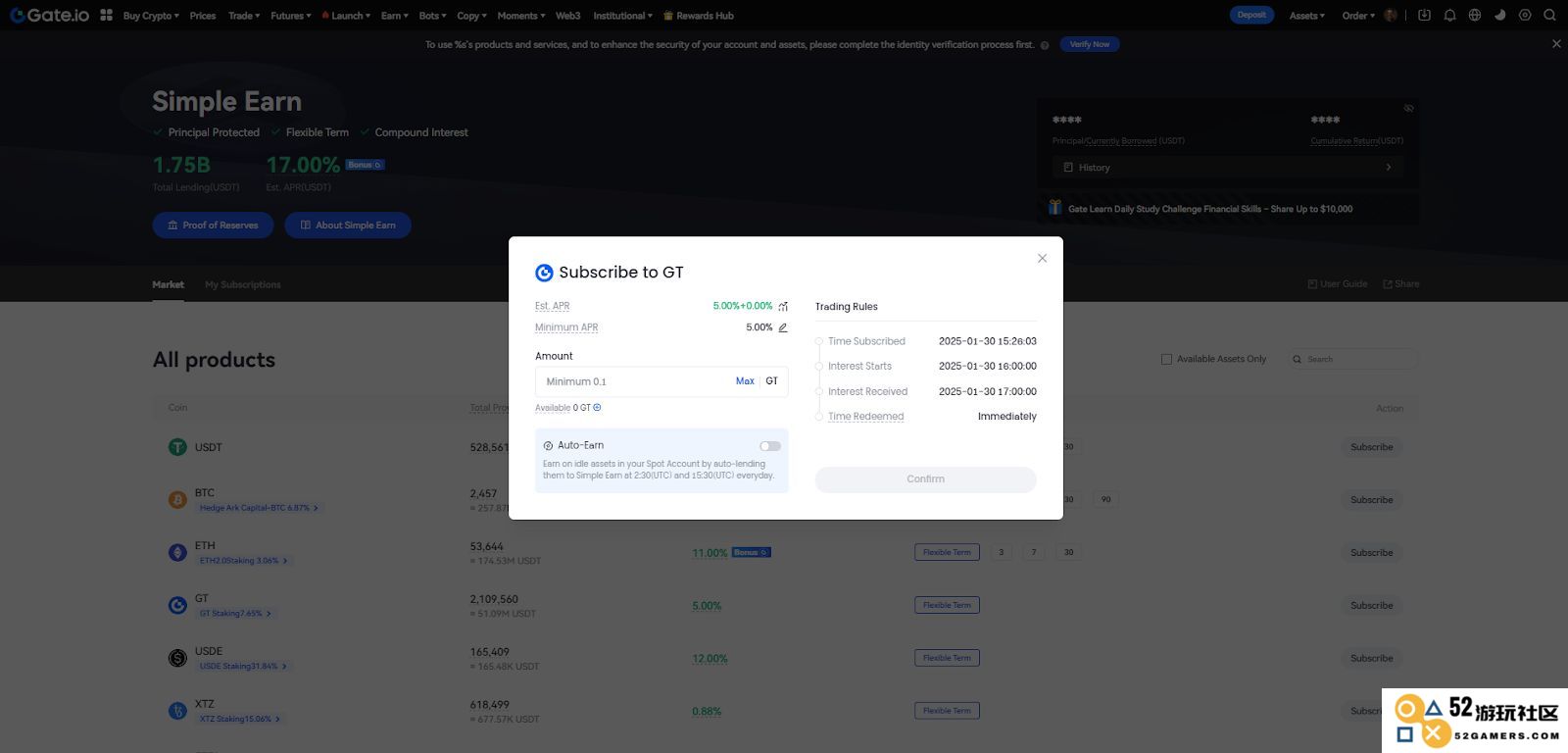This screenshot has height=753, width=1568.
Task: Edit the Minimum APR pencil icon
Action: pos(783,327)
